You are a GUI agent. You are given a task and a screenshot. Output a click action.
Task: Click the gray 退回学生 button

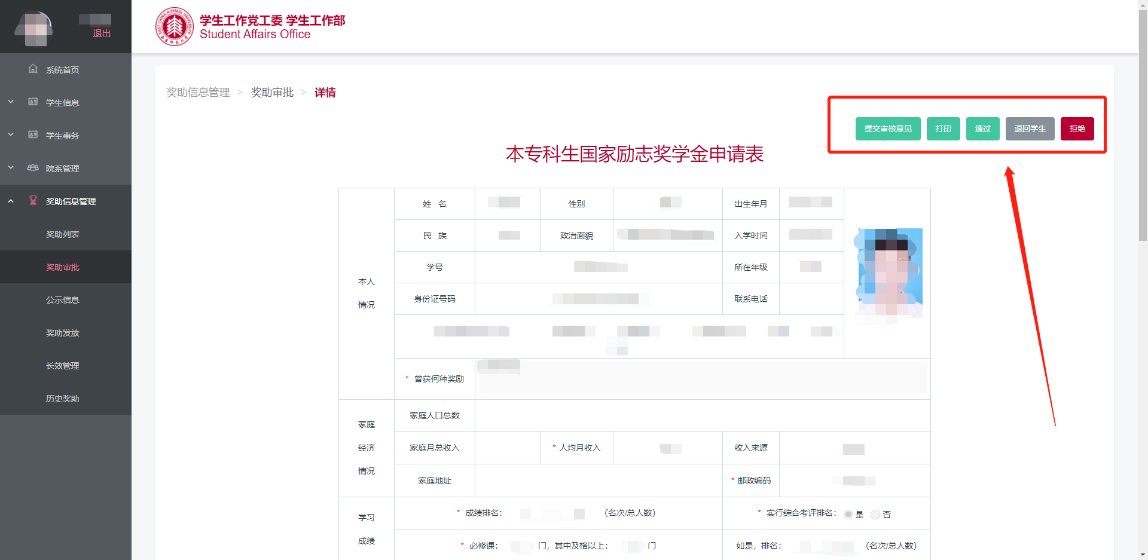pyautogui.click(x=1030, y=128)
